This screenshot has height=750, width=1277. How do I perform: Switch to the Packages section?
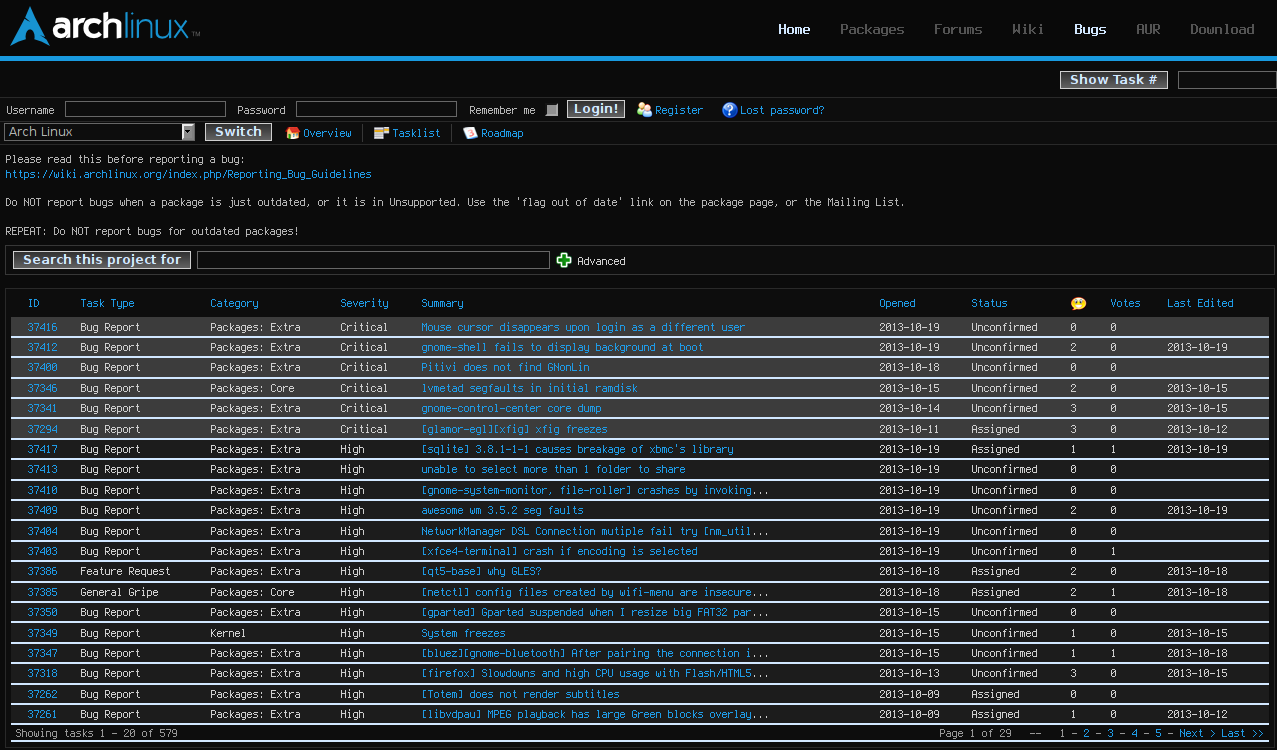(870, 30)
